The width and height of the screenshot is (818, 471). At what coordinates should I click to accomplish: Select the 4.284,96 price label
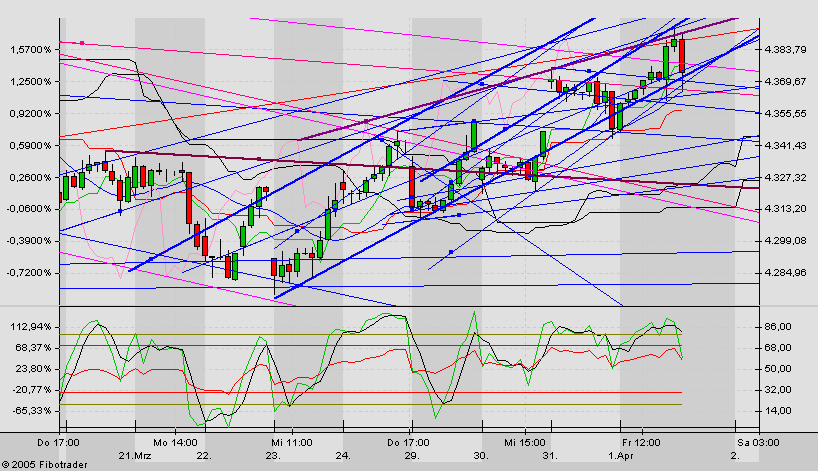(785, 273)
